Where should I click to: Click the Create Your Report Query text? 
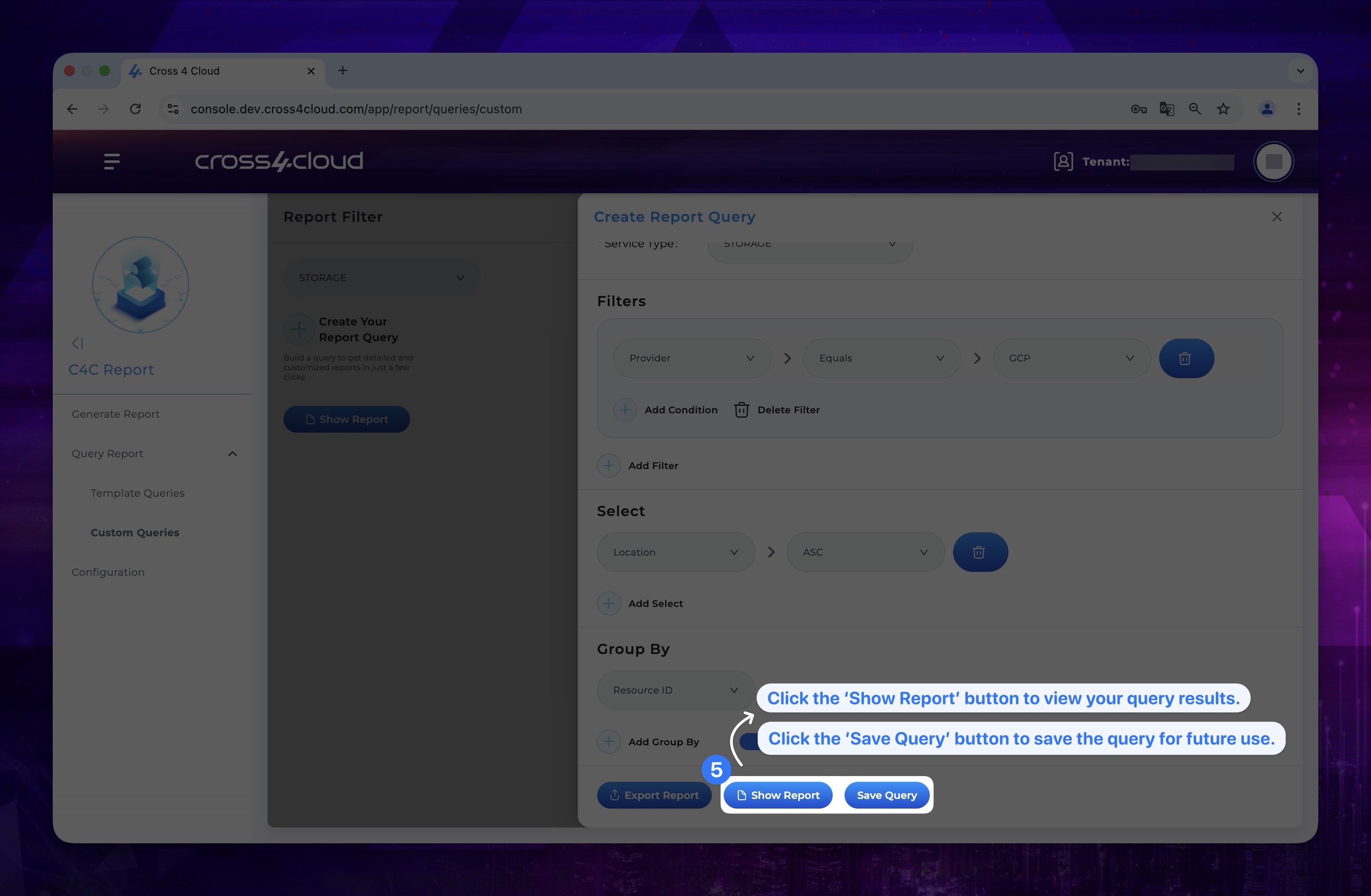pyautogui.click(x=358, y=329)
